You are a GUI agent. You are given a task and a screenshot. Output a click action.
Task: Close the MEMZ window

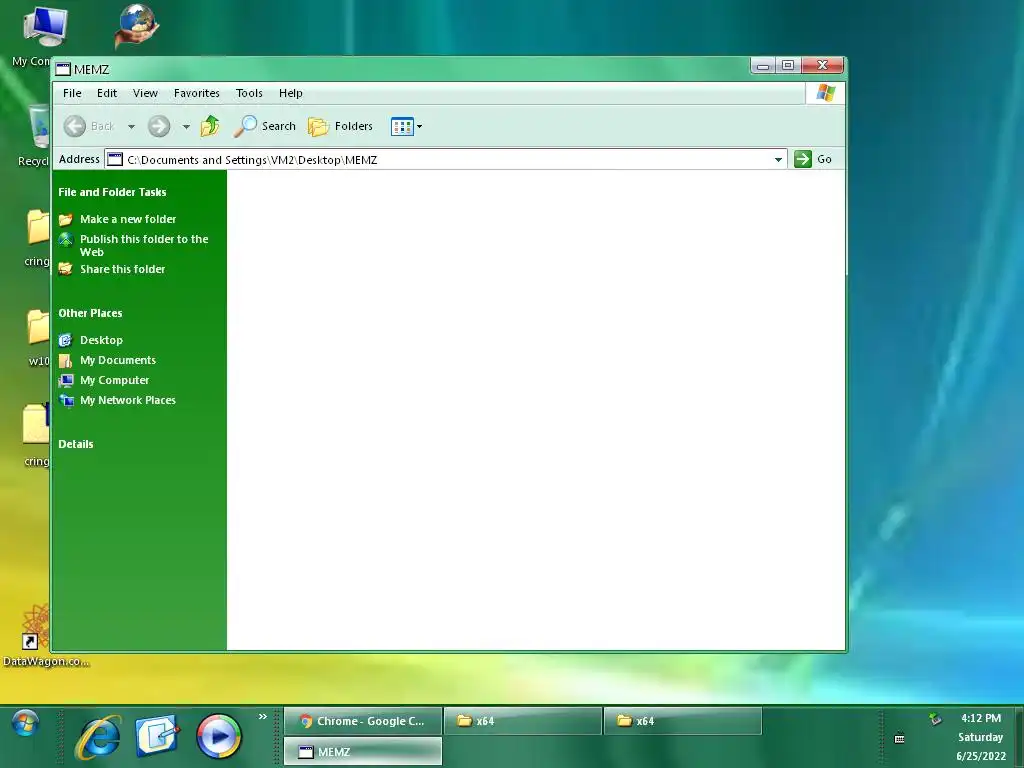[x=822, y=65]
